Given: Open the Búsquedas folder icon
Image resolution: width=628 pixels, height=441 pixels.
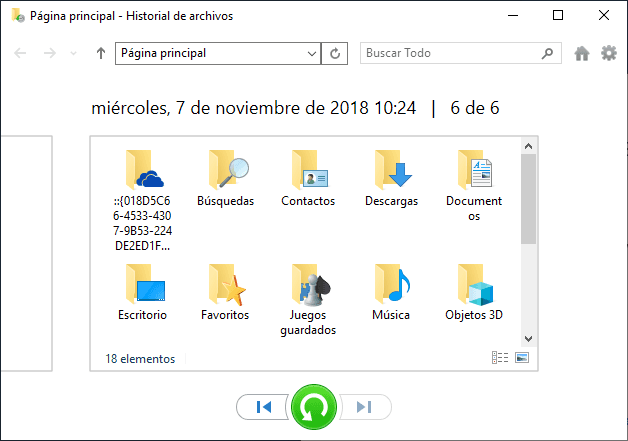Looking at the screenshot, I should click(x=229, y=169).
